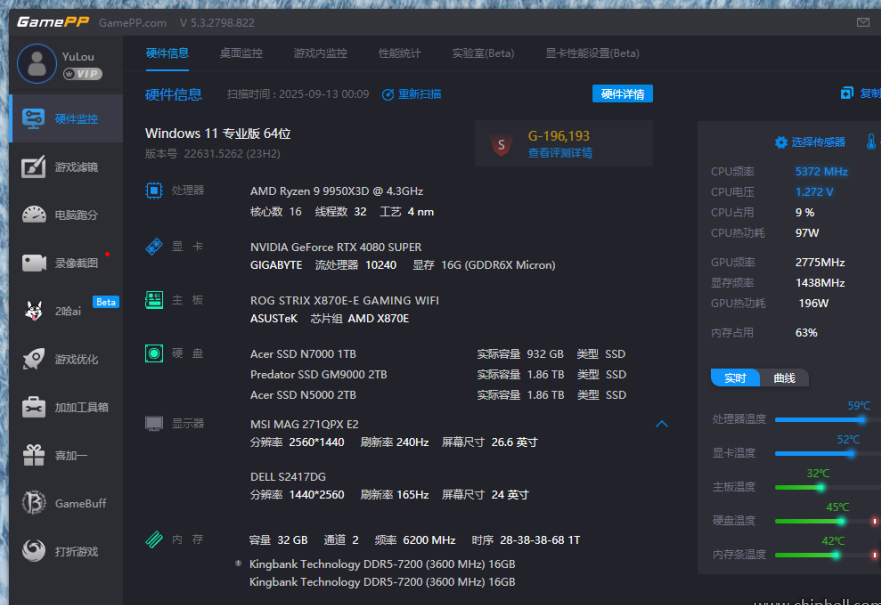Image resolution: width=881 pixels, height=605 pixels.
Task: Open the 实验室(Beta) tab
Action: click(x=483, y=53)
